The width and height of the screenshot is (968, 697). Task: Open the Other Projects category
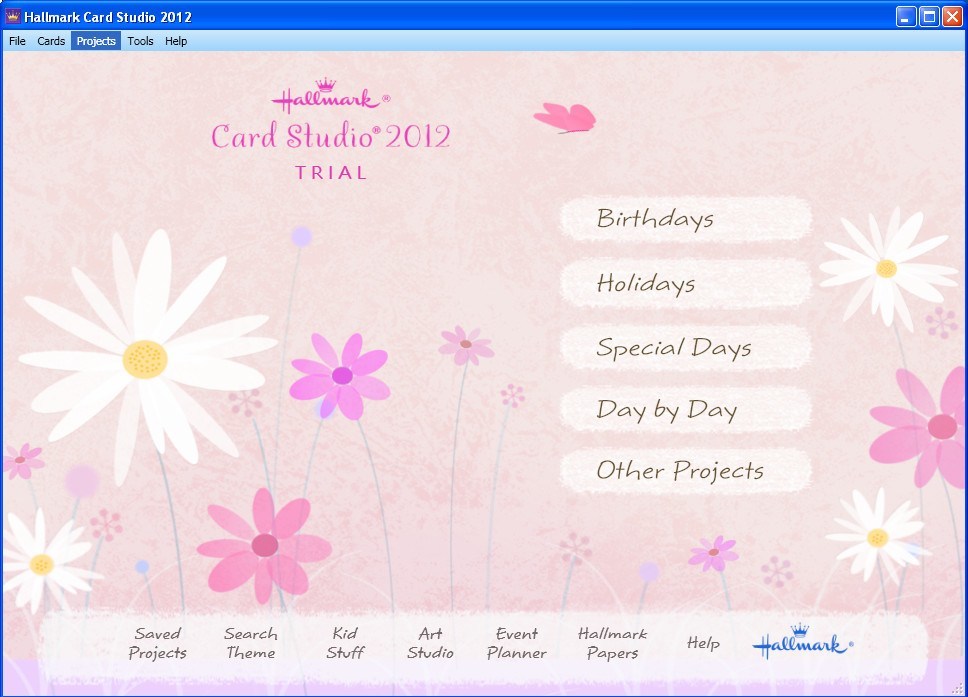pos(685,471)
